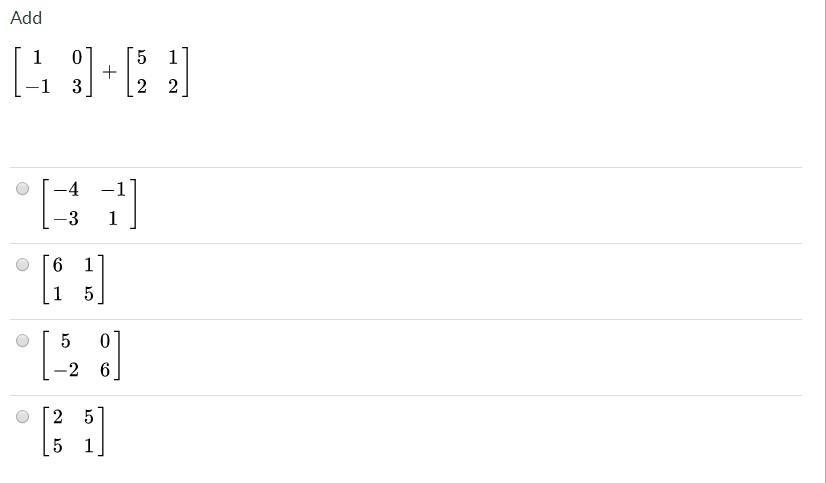Click the first question matrix with 1 0 −1 3
Screen dimensions: 826x483
point(53,72)
